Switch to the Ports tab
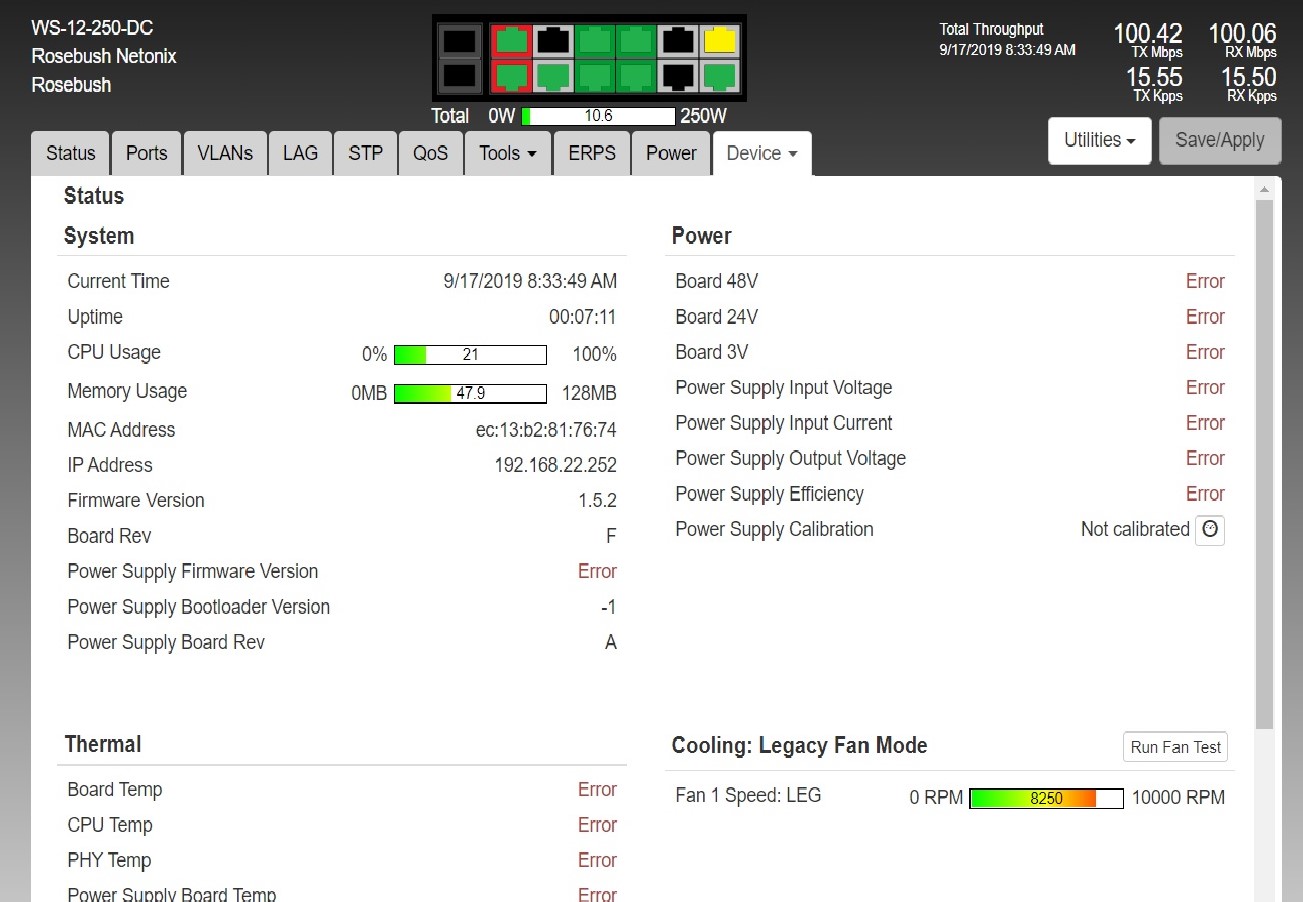 click(146, 153)
